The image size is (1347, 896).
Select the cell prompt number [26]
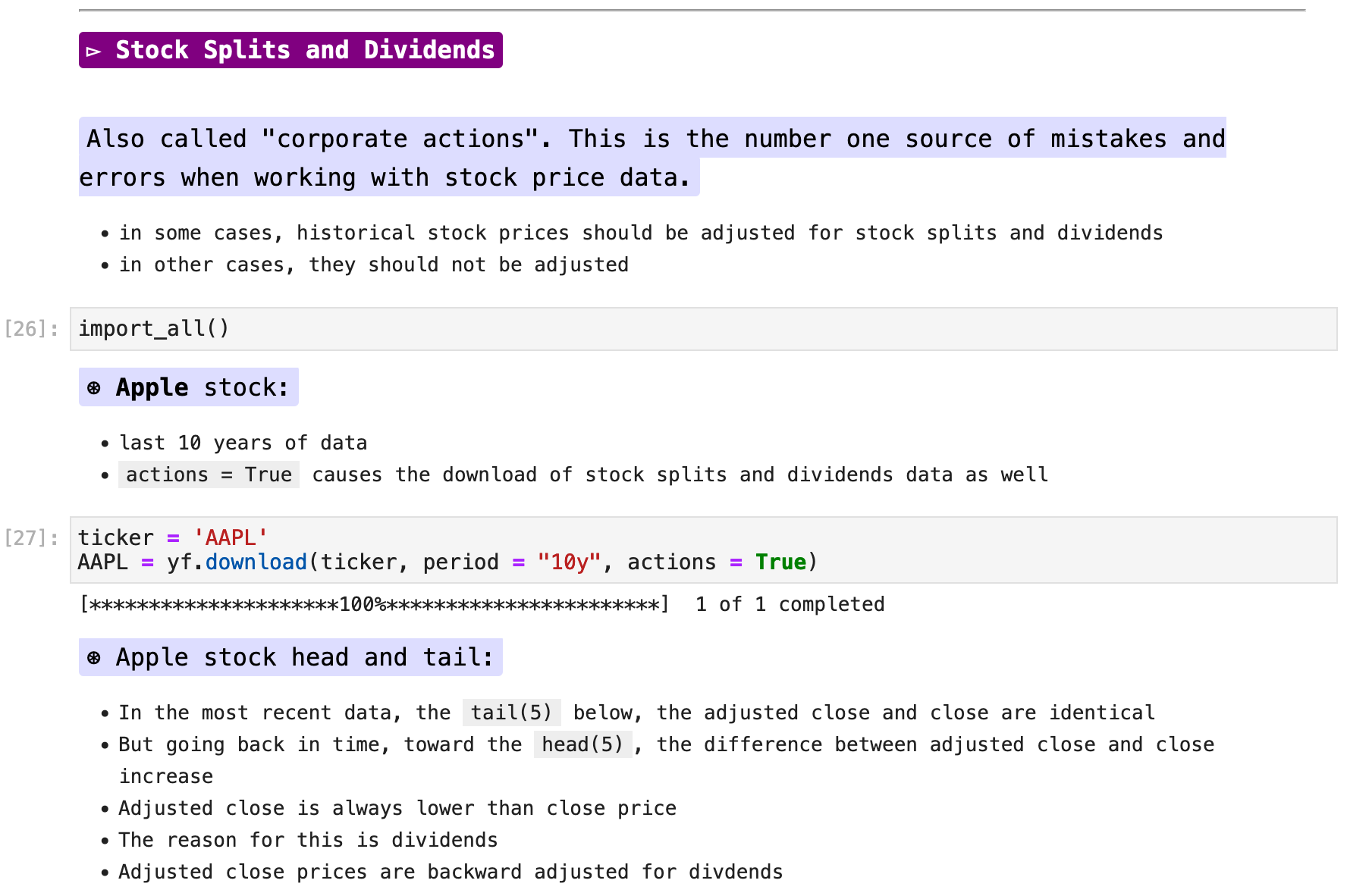(x=31, y=329)
